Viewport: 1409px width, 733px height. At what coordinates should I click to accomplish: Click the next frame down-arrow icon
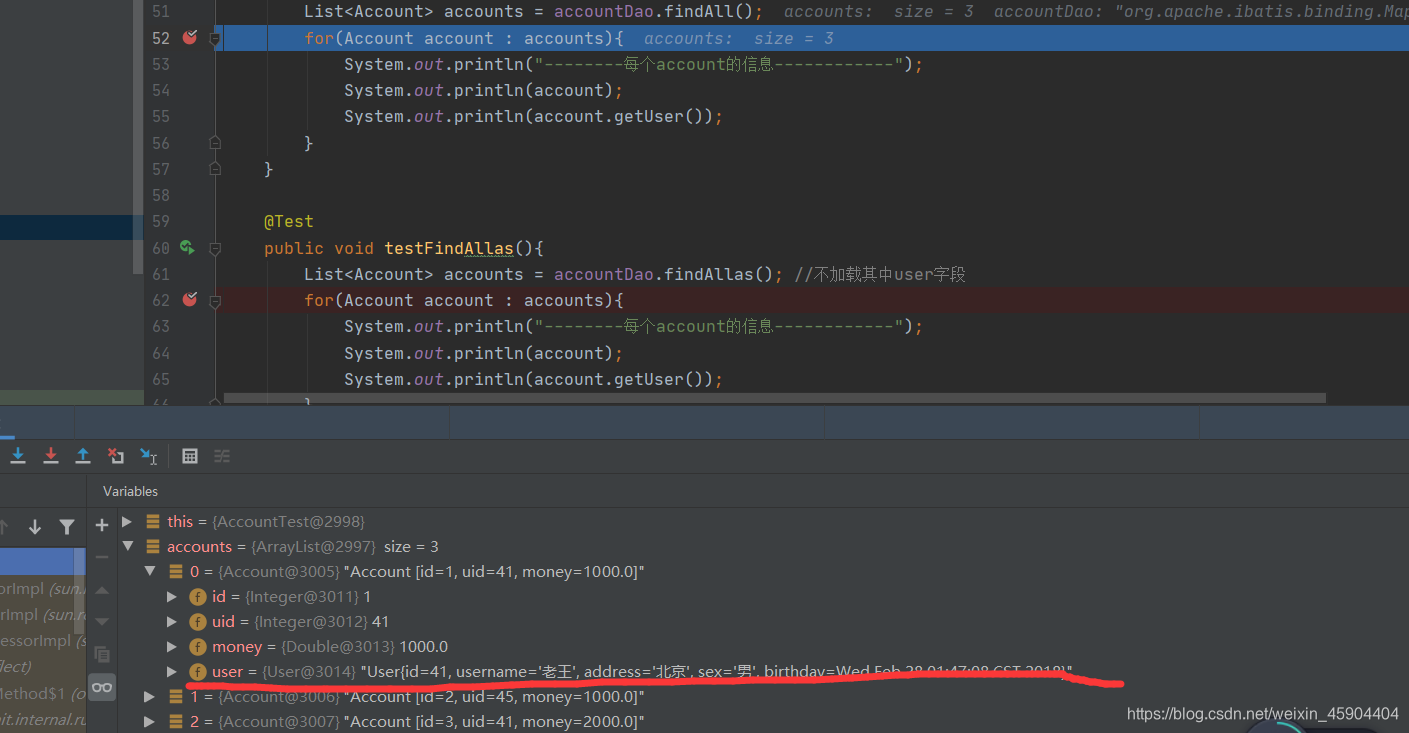click(35, 527)
